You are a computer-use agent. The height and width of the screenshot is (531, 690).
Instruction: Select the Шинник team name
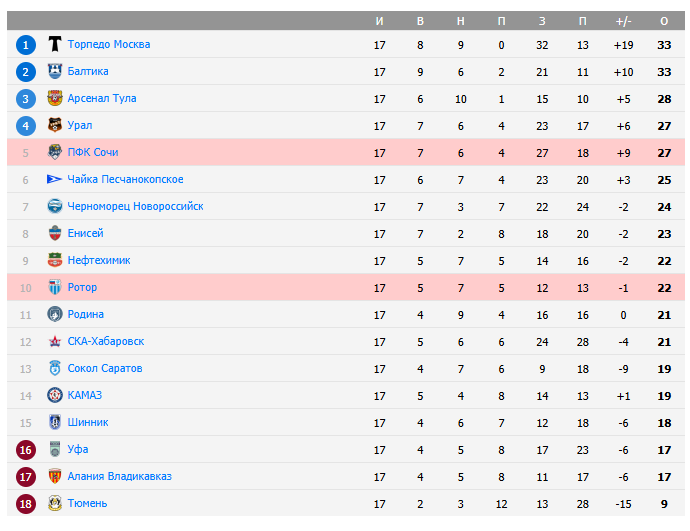(88, 422)
